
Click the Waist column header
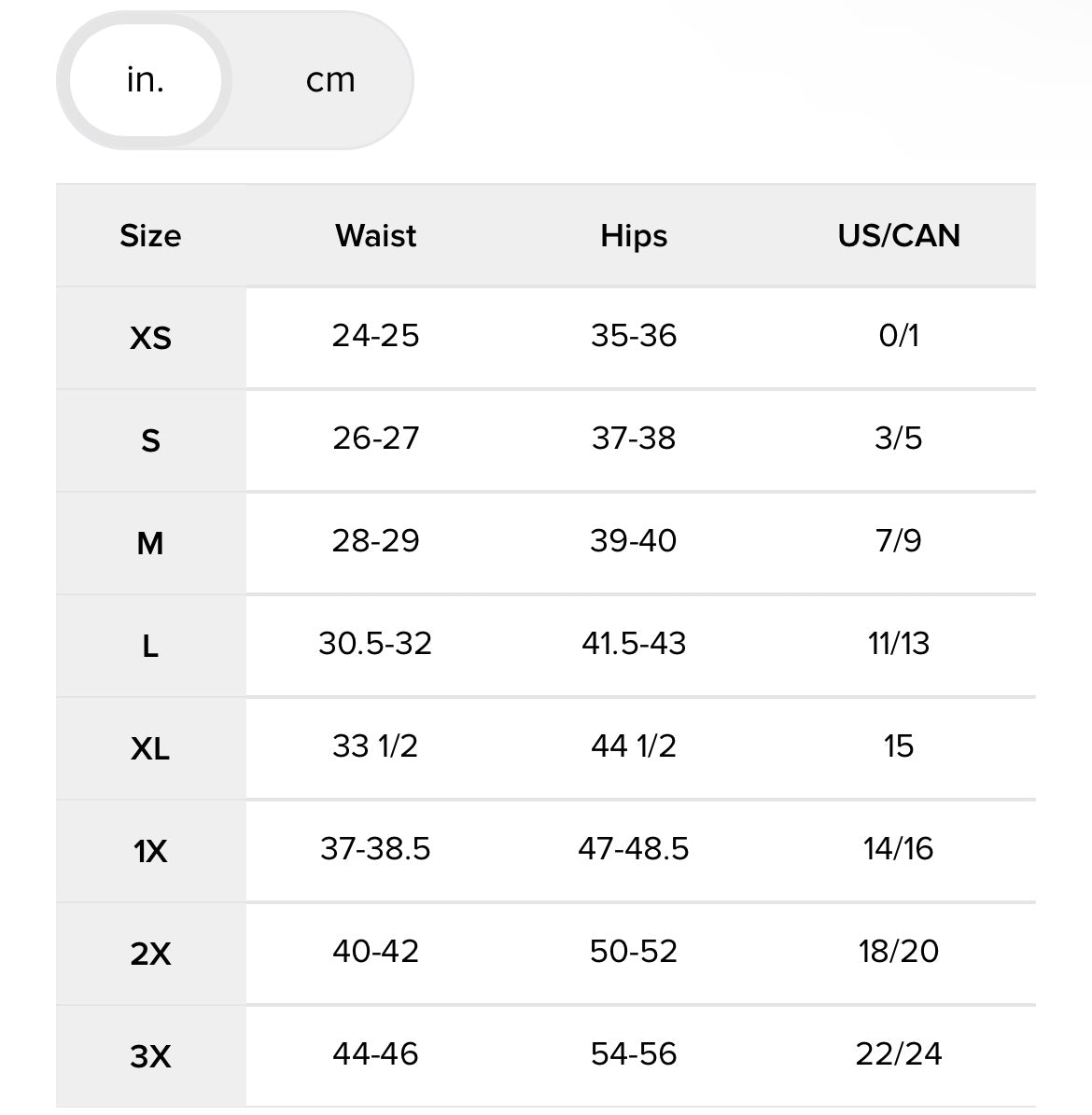pyautogui.click(x=376, y=235)
